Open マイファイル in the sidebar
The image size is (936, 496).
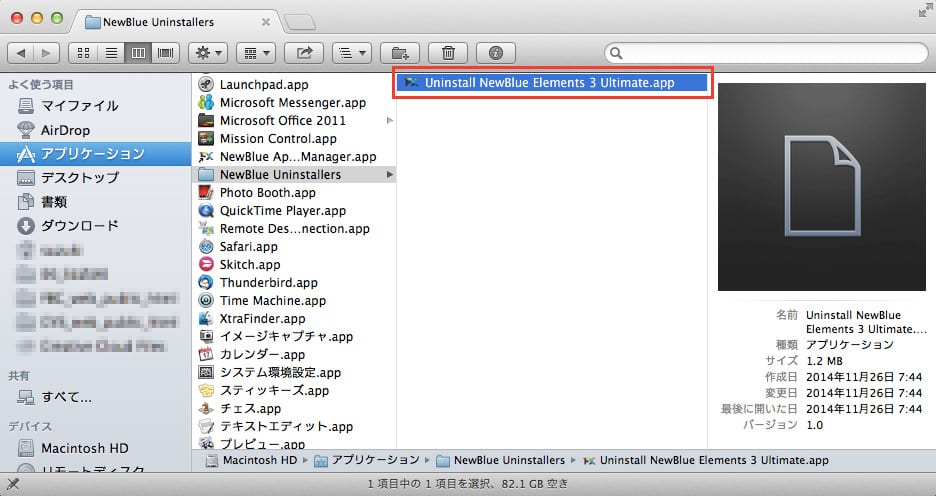tap(95, 106)
